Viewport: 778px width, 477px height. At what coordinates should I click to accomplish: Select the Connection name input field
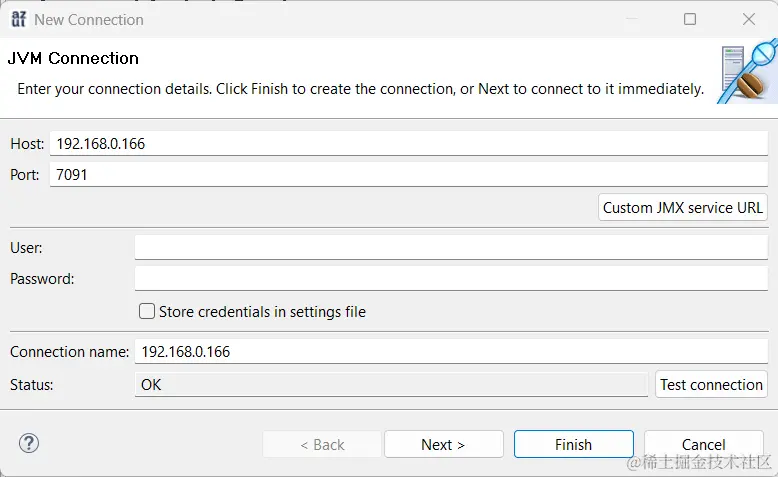450,352
